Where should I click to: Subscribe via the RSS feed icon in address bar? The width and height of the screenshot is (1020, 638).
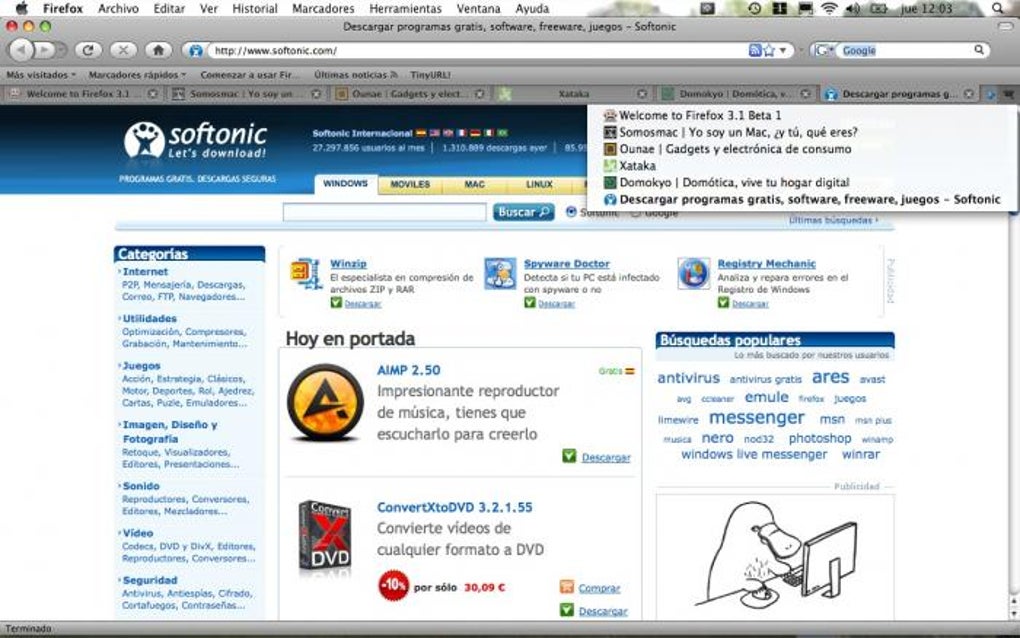pos(755,50)
